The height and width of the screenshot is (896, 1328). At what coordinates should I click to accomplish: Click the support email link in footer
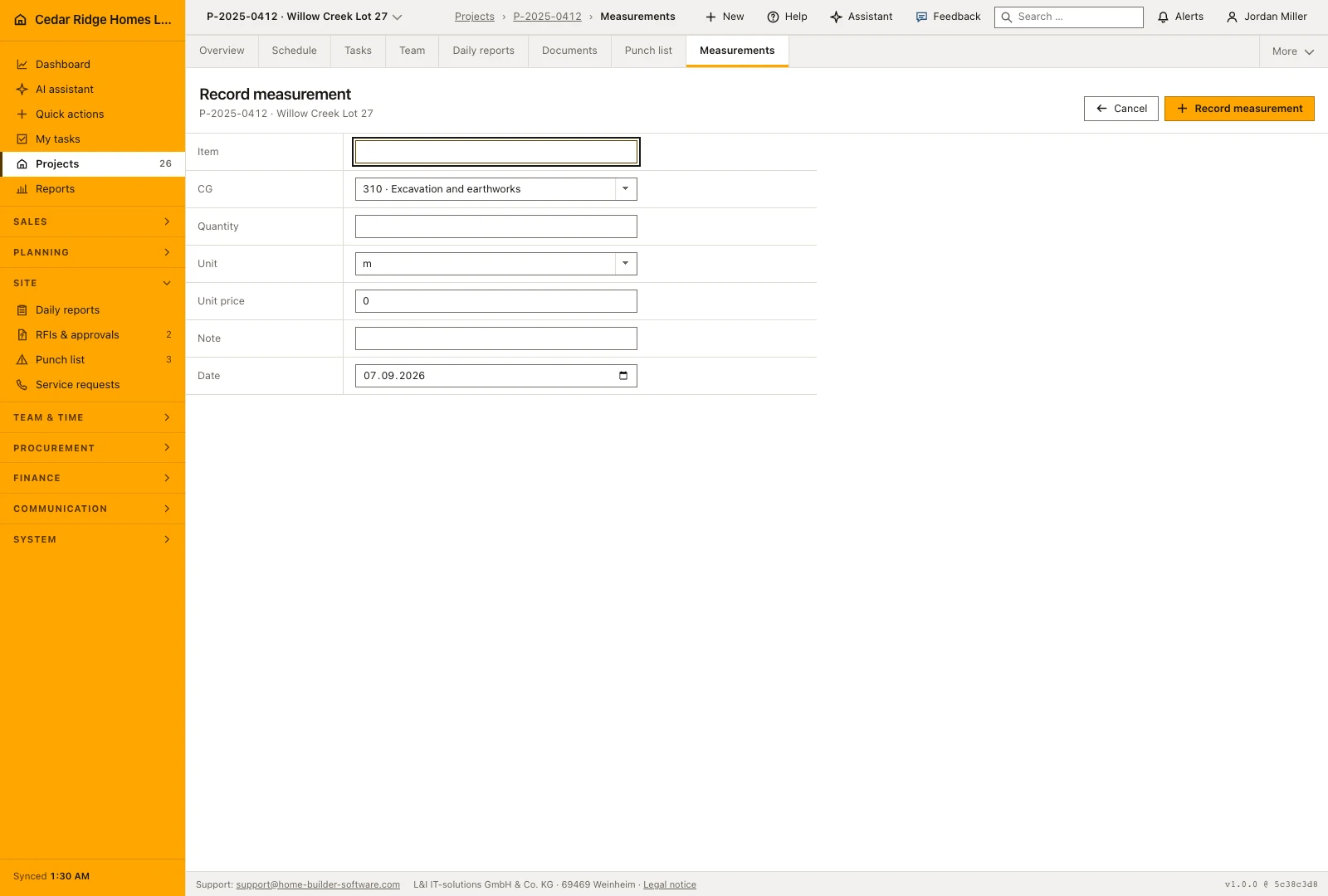[x=318, y=884]
